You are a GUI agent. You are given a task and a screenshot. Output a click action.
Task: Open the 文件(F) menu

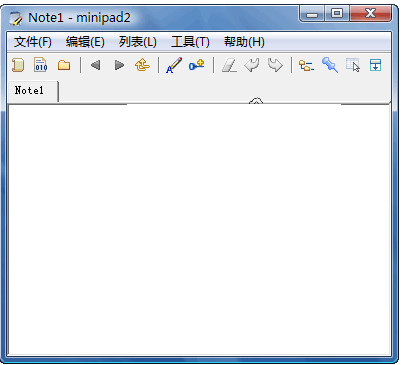pyautogui.click(x=33, y=42)
